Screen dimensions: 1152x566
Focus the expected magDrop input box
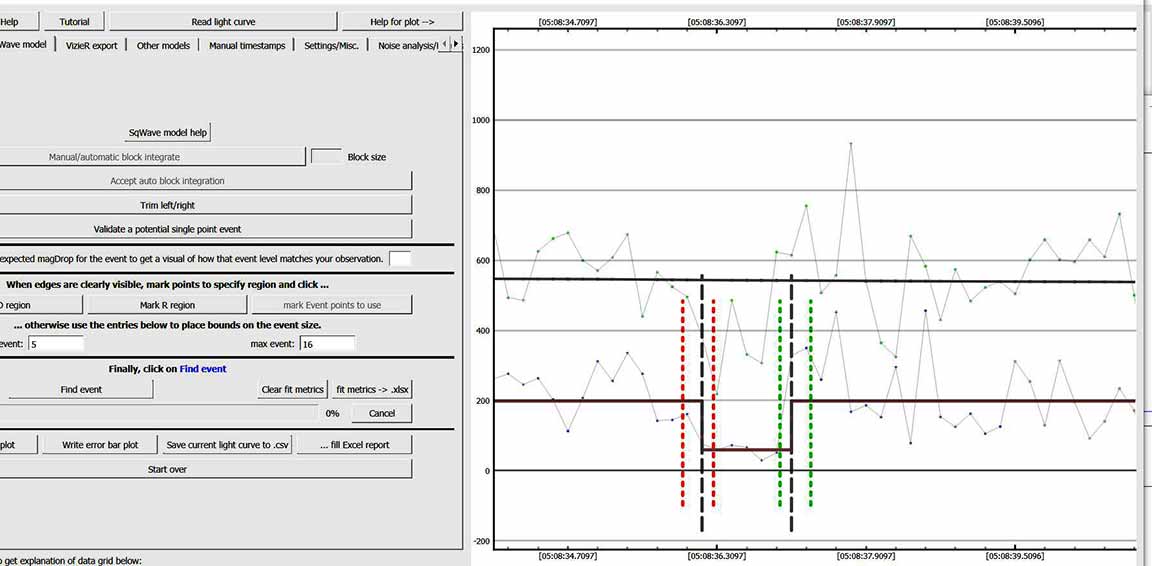[400, 259]
